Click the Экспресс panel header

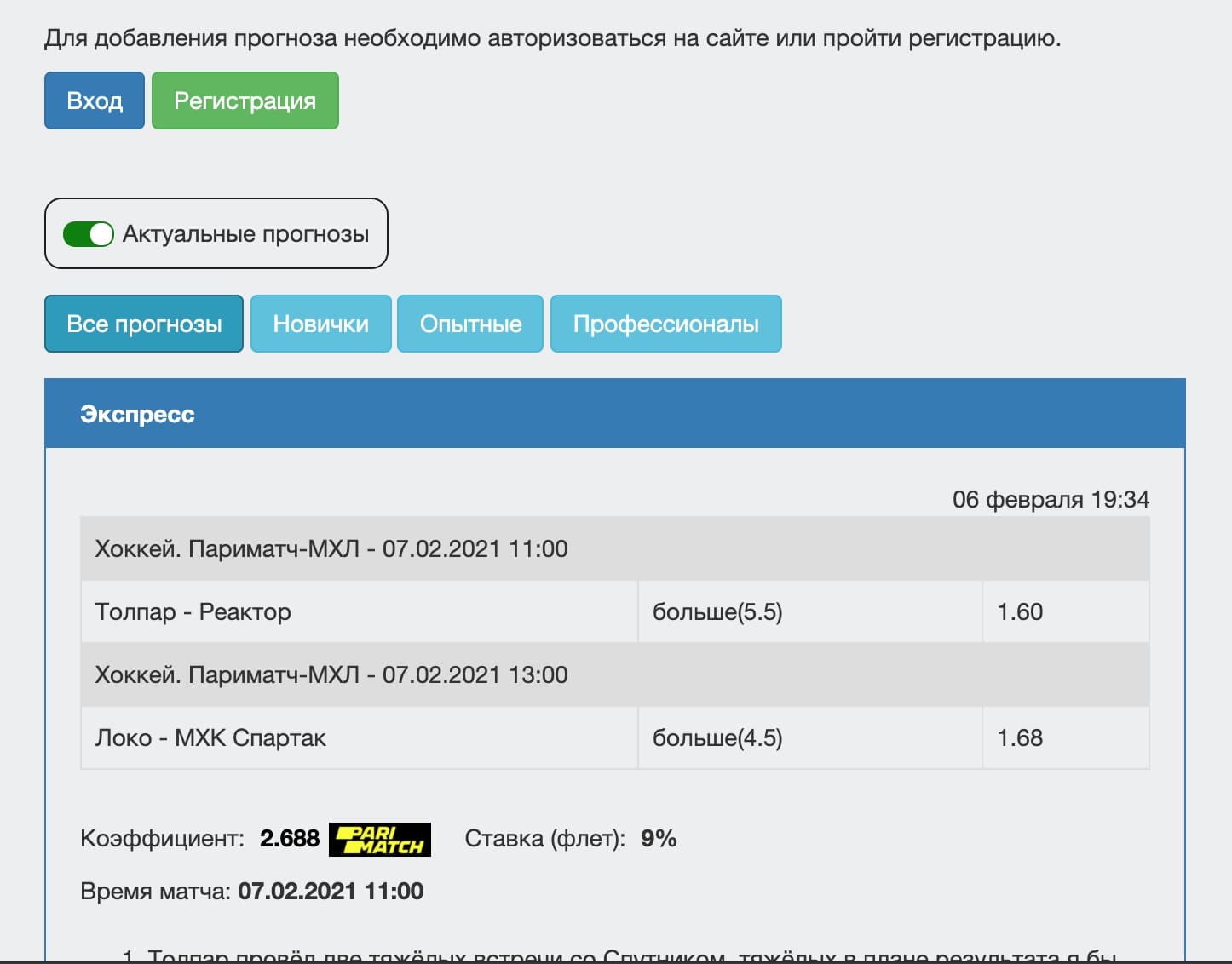click(x=615, y=414)
